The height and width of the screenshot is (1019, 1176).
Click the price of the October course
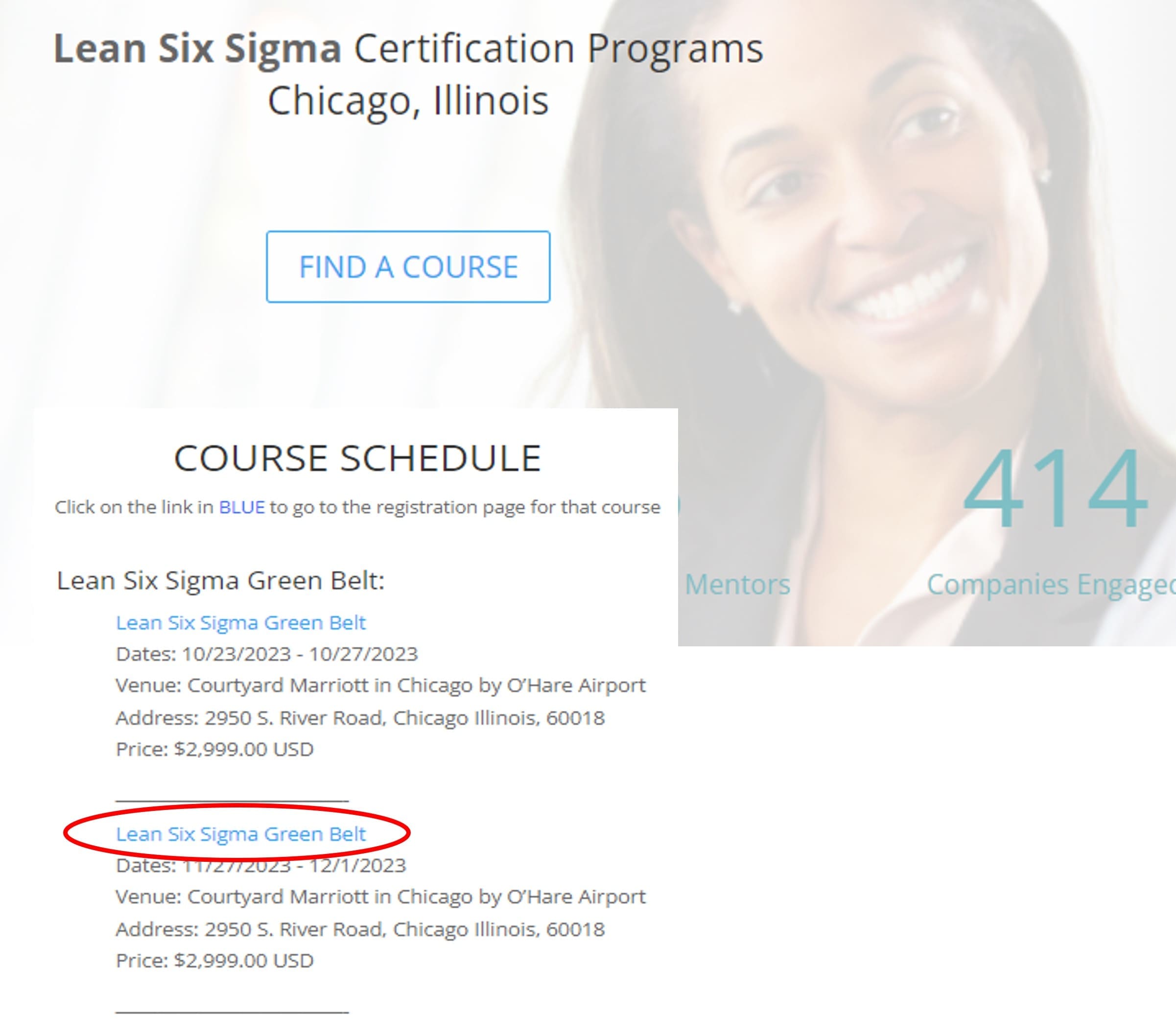coord(214,749)
